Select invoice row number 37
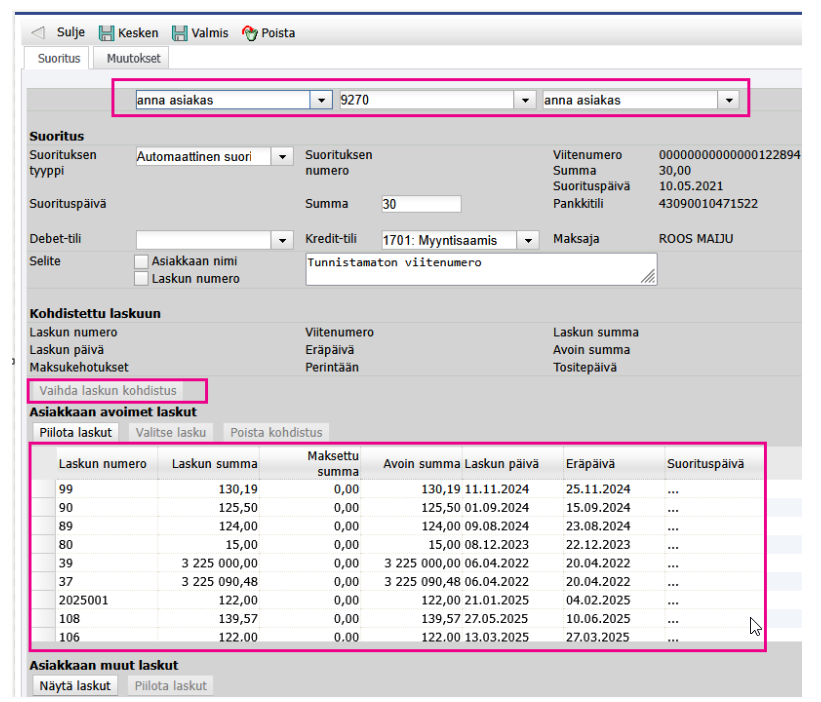 398,582
